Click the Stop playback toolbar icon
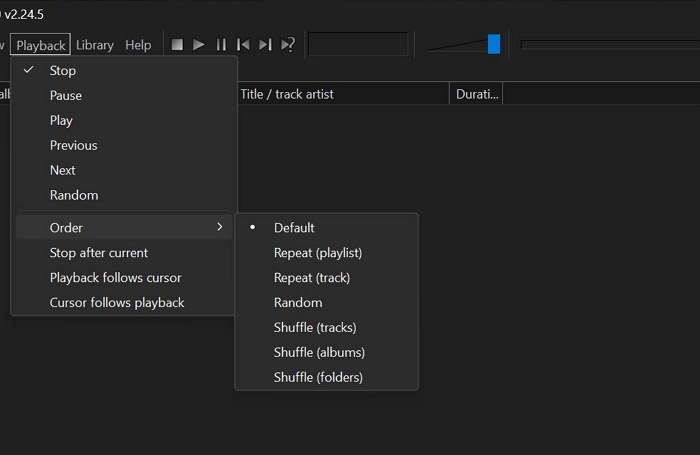 tap(177, 45)
